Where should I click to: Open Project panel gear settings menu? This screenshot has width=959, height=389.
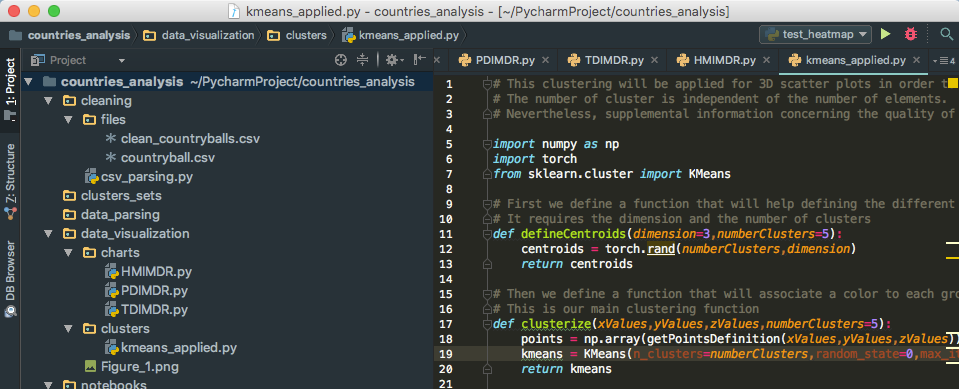[394, 59]
